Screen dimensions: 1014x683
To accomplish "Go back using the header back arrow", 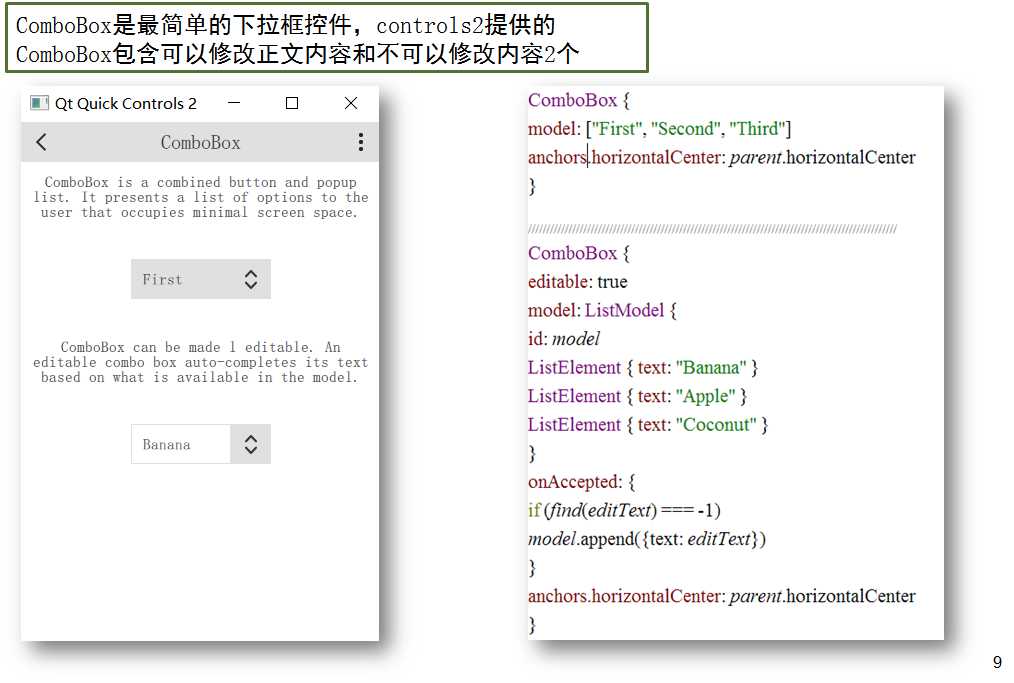I will (x=41, y=142).
